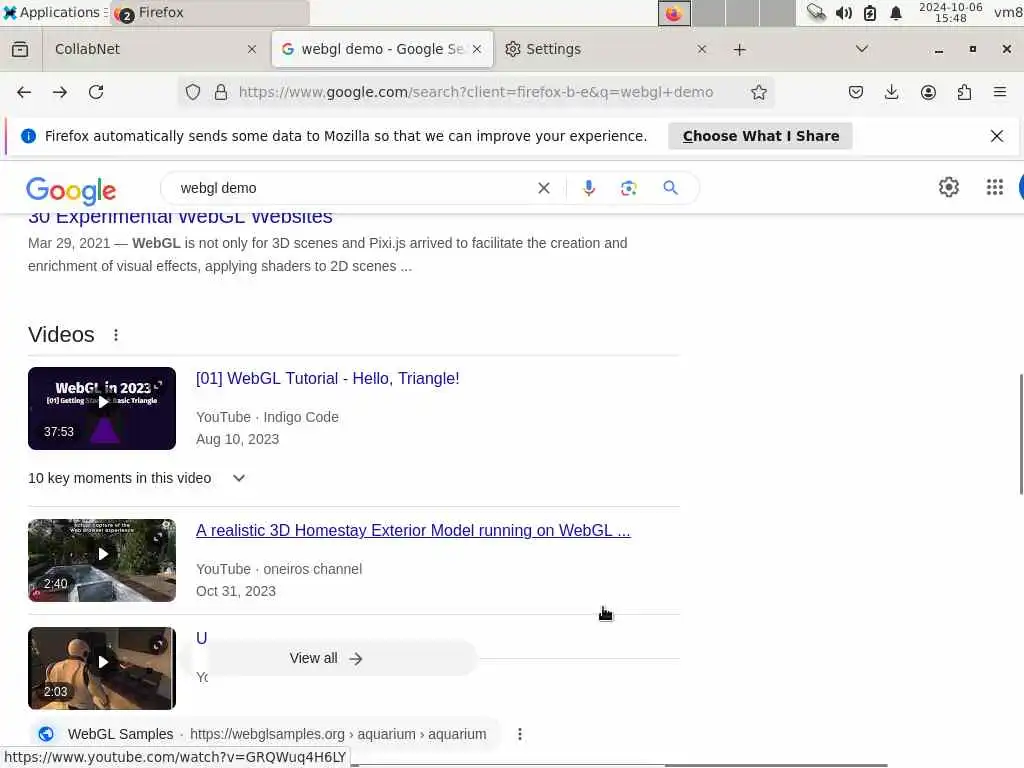The image size is (1024, 768).
Task: Open Google quick settings gear
Action: click(x=948, y=187)
